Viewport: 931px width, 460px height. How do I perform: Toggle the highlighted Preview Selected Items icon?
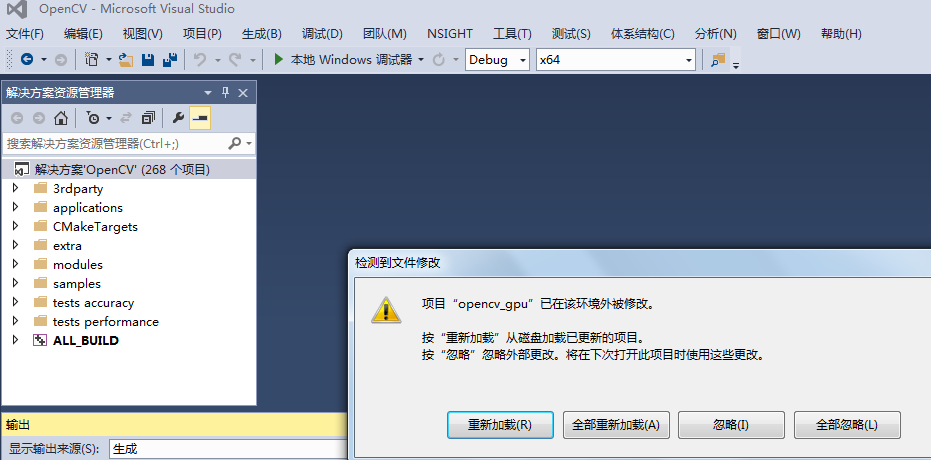pos(200,118)
